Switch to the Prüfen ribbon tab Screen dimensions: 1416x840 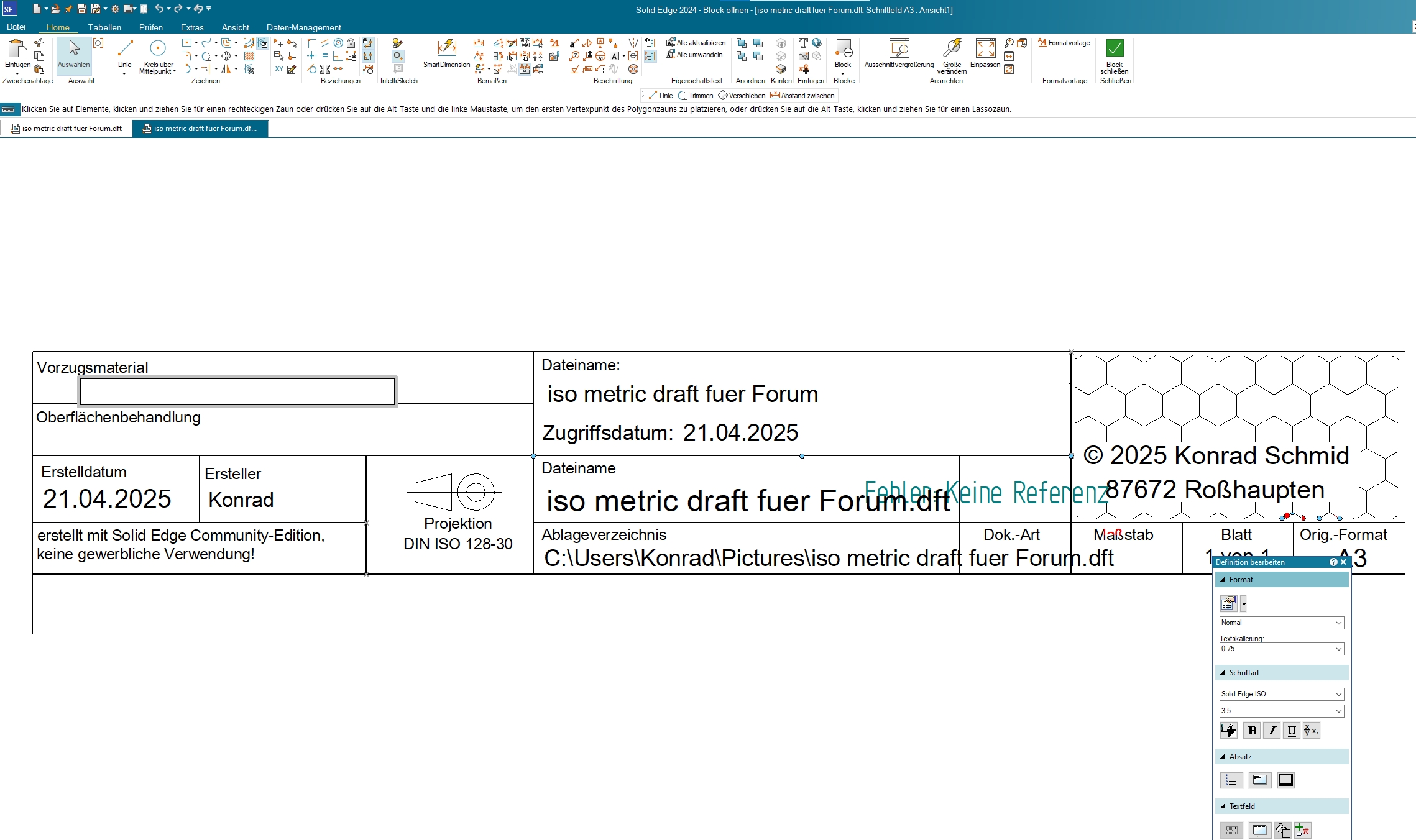click(x=151, y=27)
